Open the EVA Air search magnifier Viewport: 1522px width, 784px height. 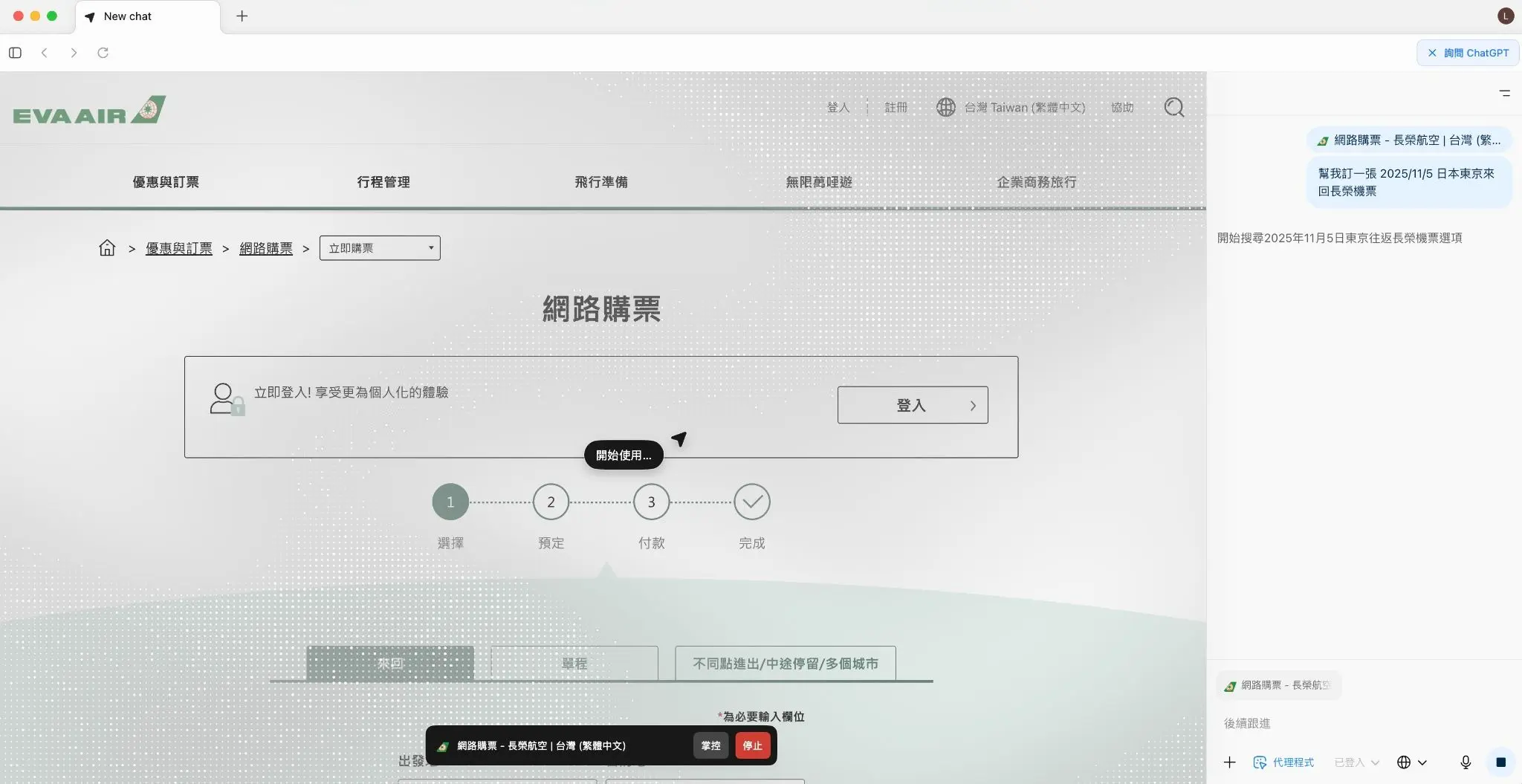click(1173, 107)
